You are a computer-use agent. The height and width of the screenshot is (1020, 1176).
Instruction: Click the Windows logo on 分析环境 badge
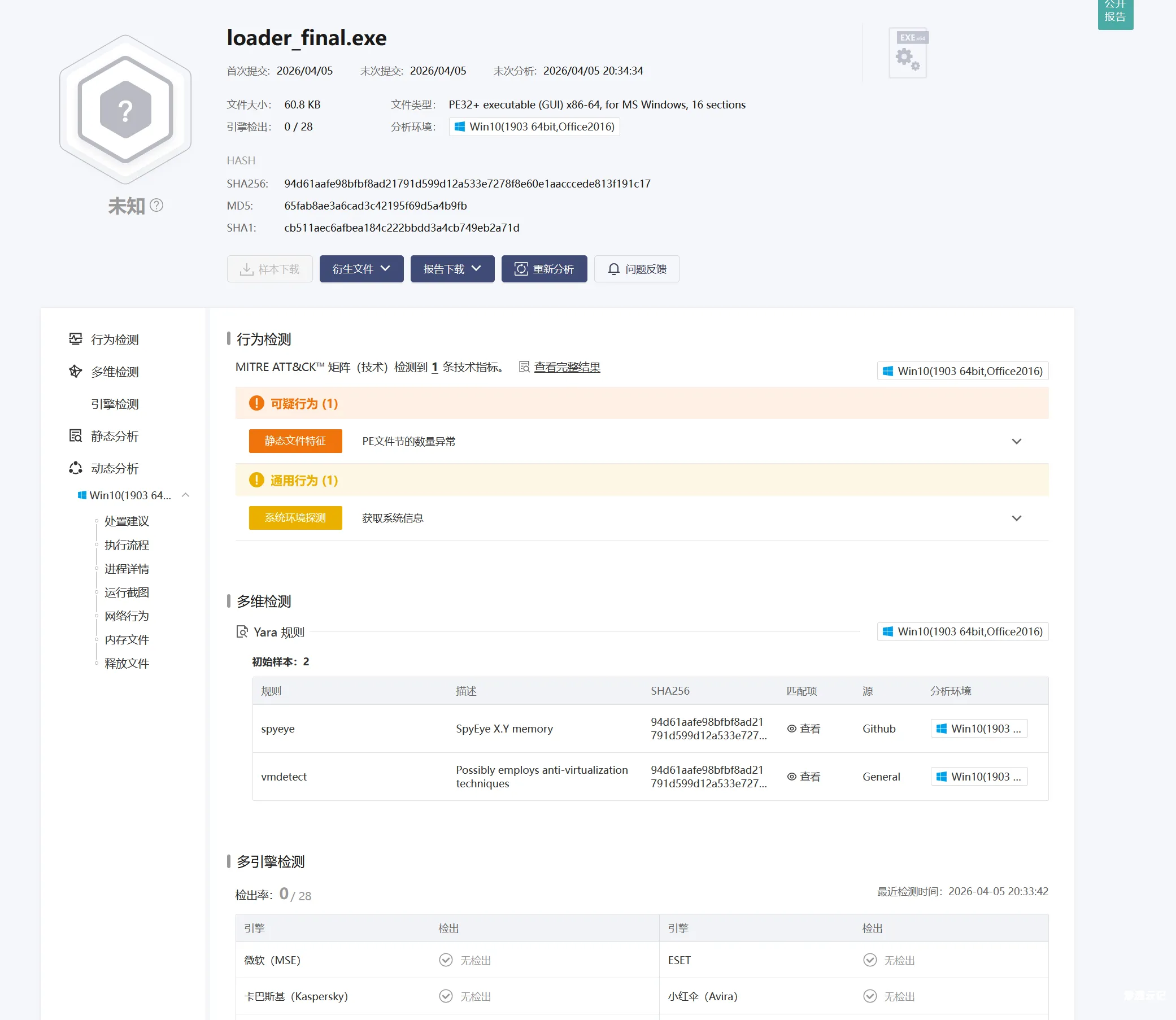point(461,127)
